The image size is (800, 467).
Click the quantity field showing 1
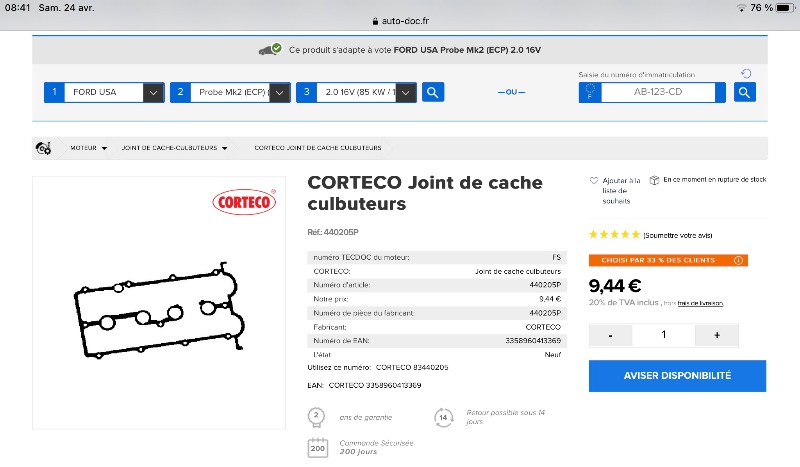[663, 335]
